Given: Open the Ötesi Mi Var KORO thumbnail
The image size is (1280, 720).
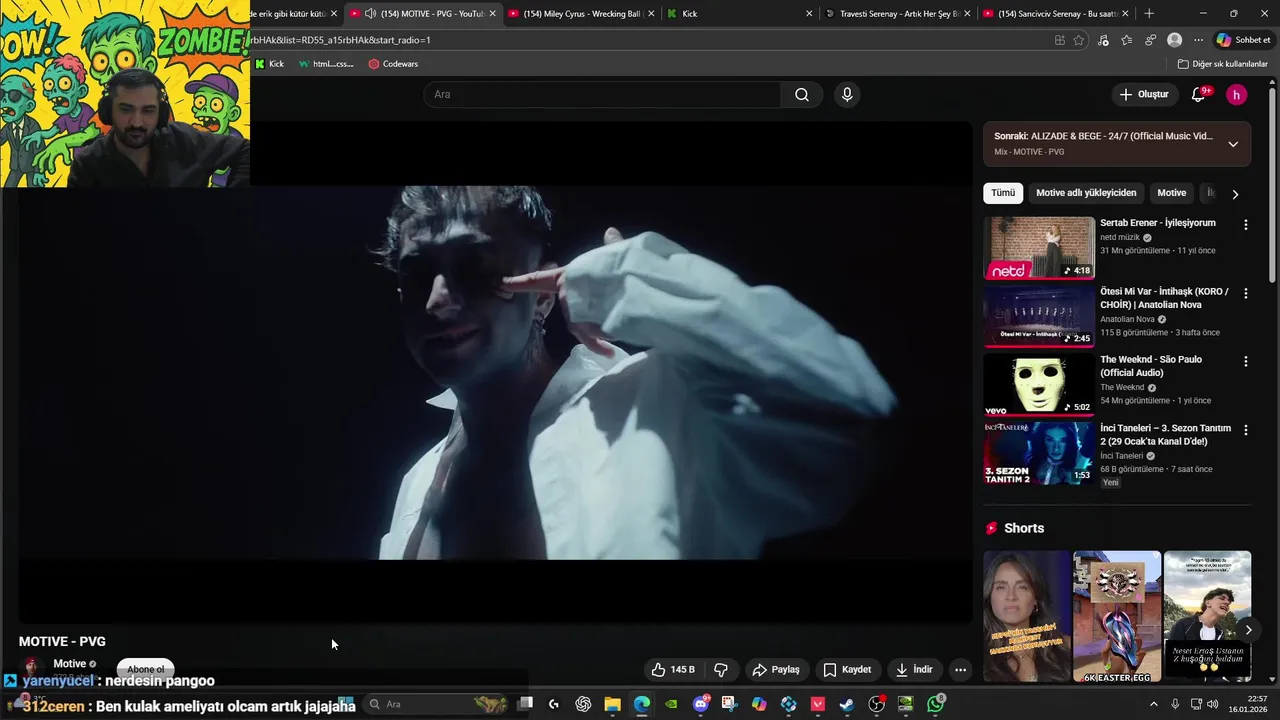Looking at the screenshot, I should [x=1039, y=316].
